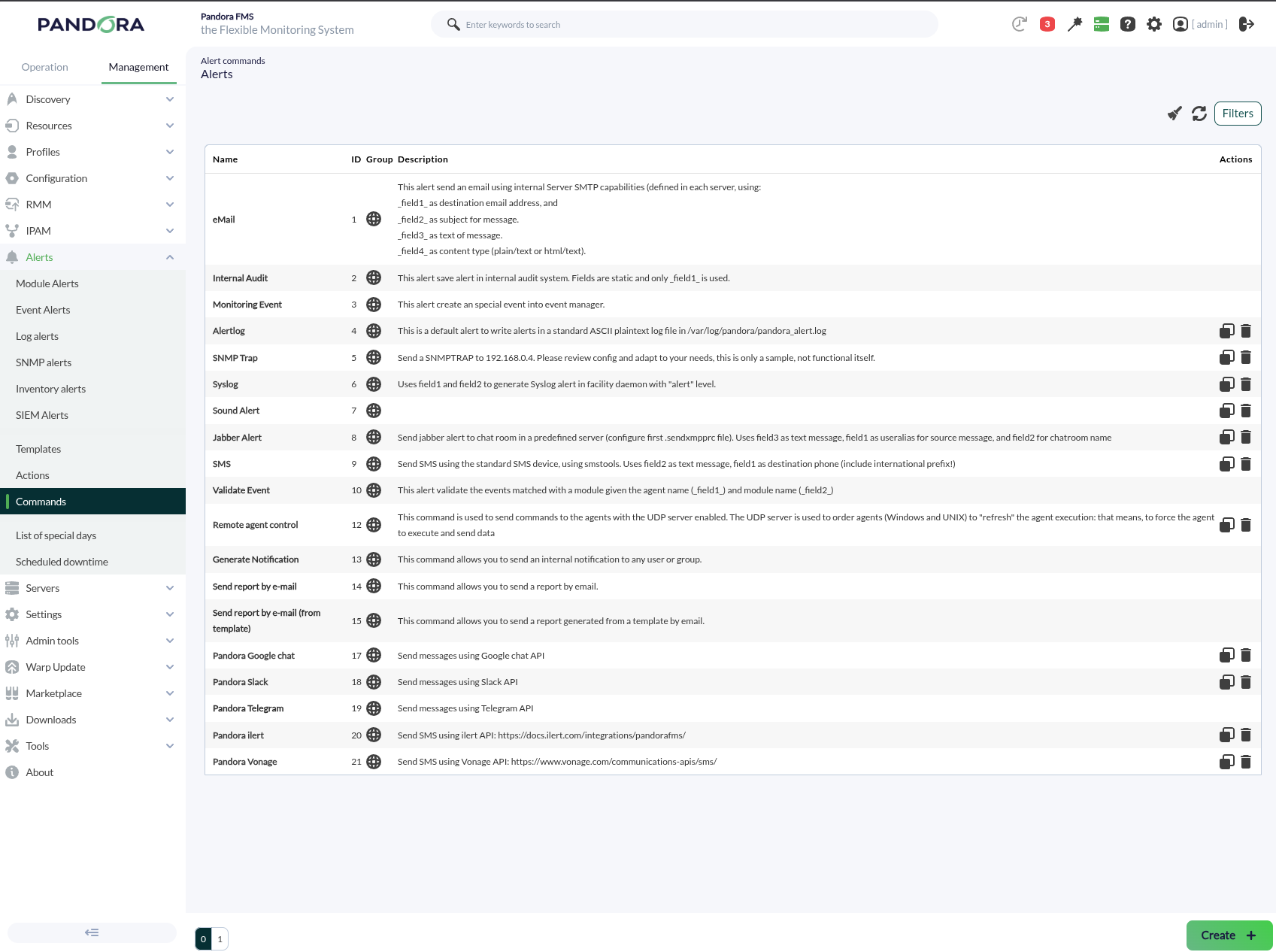The width and height of the screenshot is (1276, 952).
Task: Expand the Resources menu section
Action: click(92, 126)
